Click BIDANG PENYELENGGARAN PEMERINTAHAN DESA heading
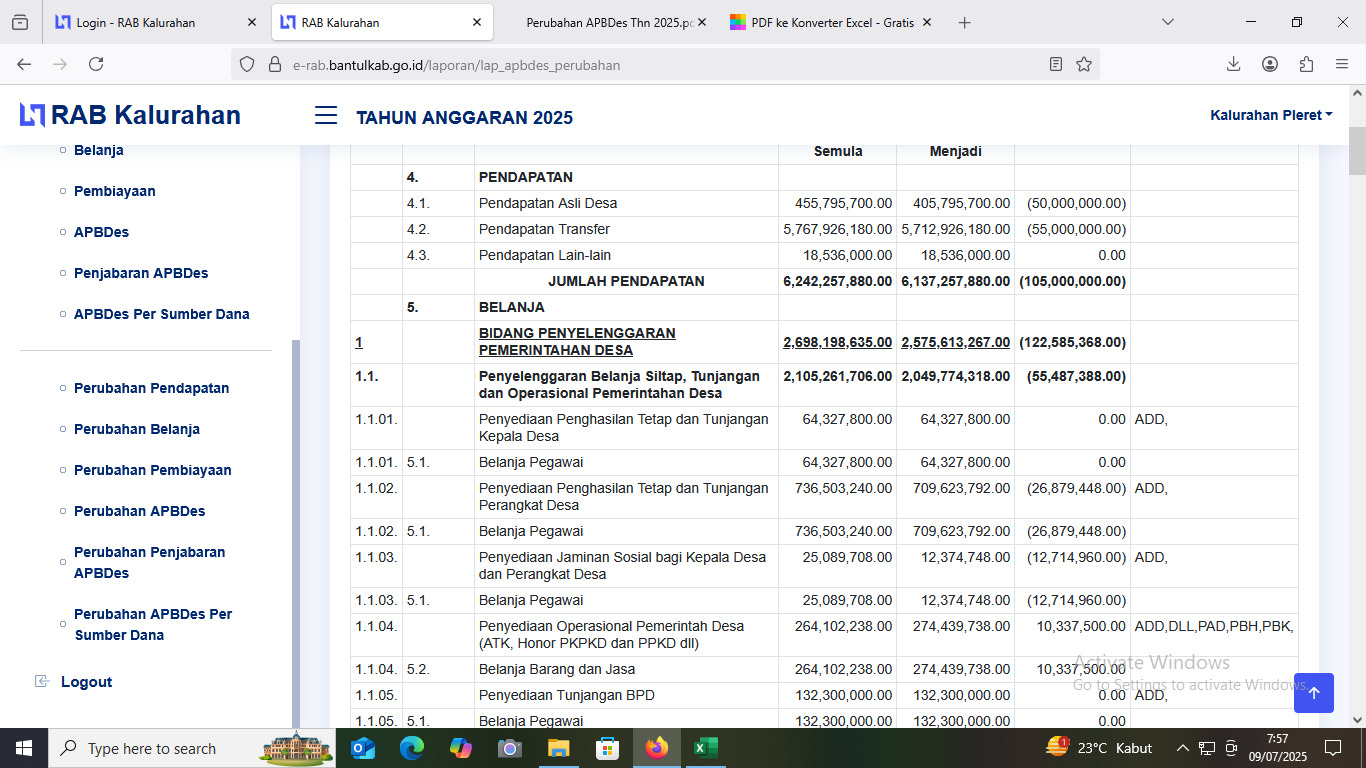Viewport: 1366px width, 768px height. tap(577, 342)
